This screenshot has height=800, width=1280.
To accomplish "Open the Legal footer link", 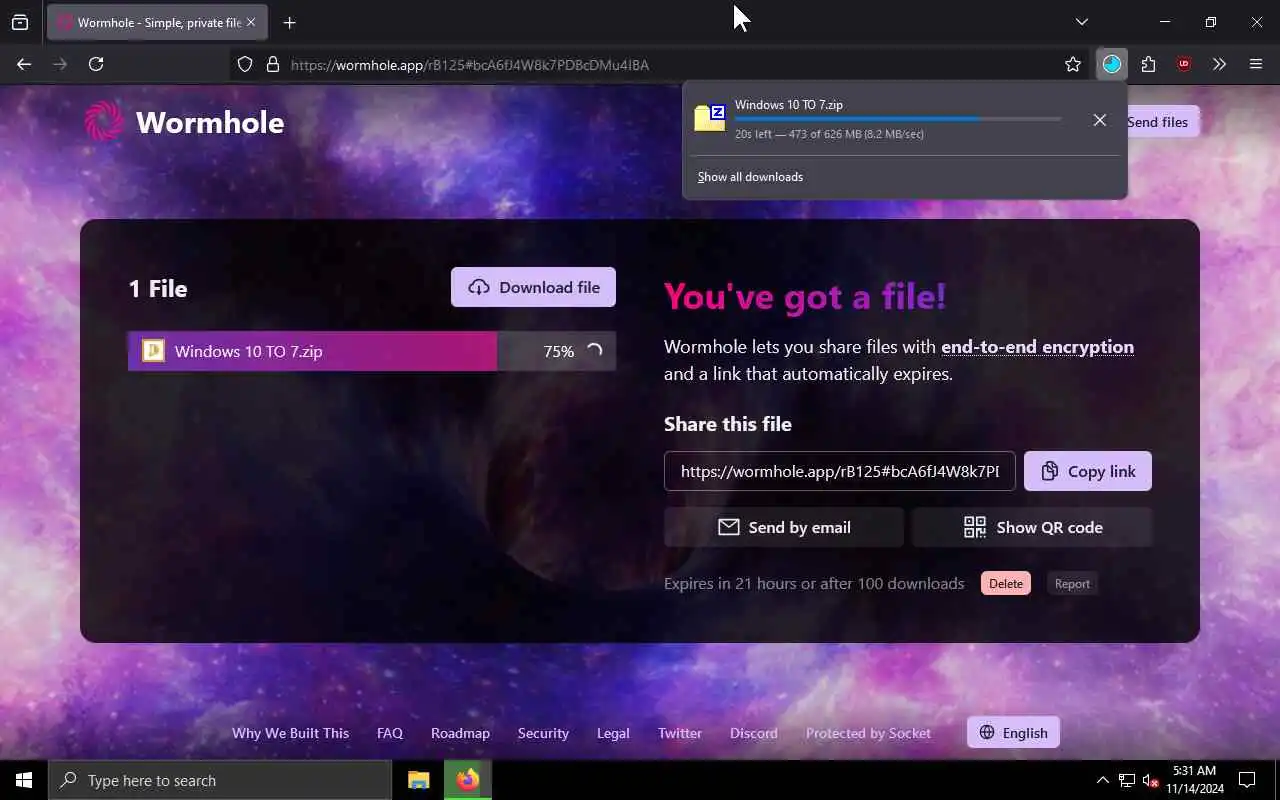I will [613, 733].
